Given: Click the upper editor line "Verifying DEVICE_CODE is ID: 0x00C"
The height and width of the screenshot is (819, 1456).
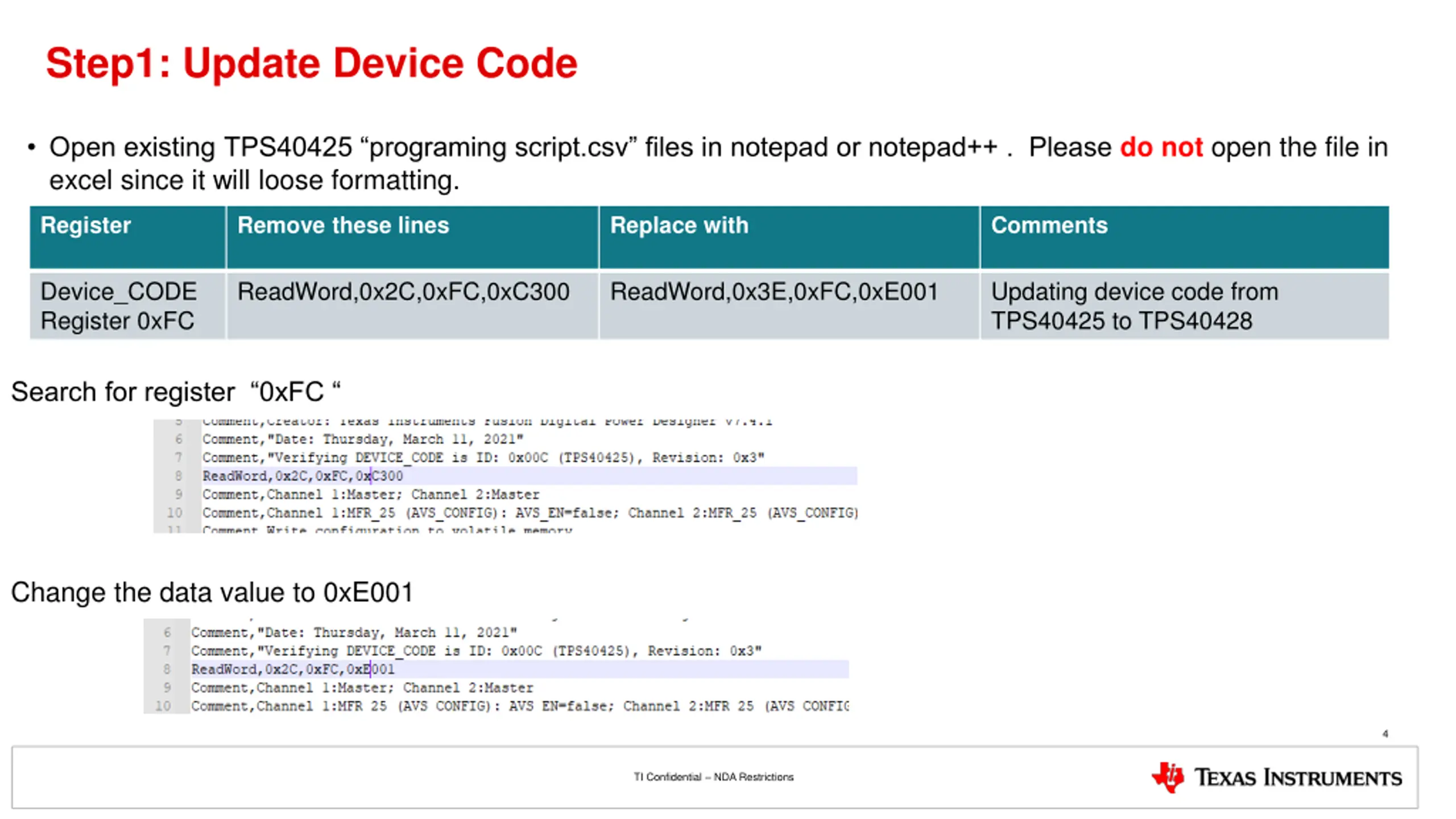Looking at the screenshot, I should tap(483, 458).
